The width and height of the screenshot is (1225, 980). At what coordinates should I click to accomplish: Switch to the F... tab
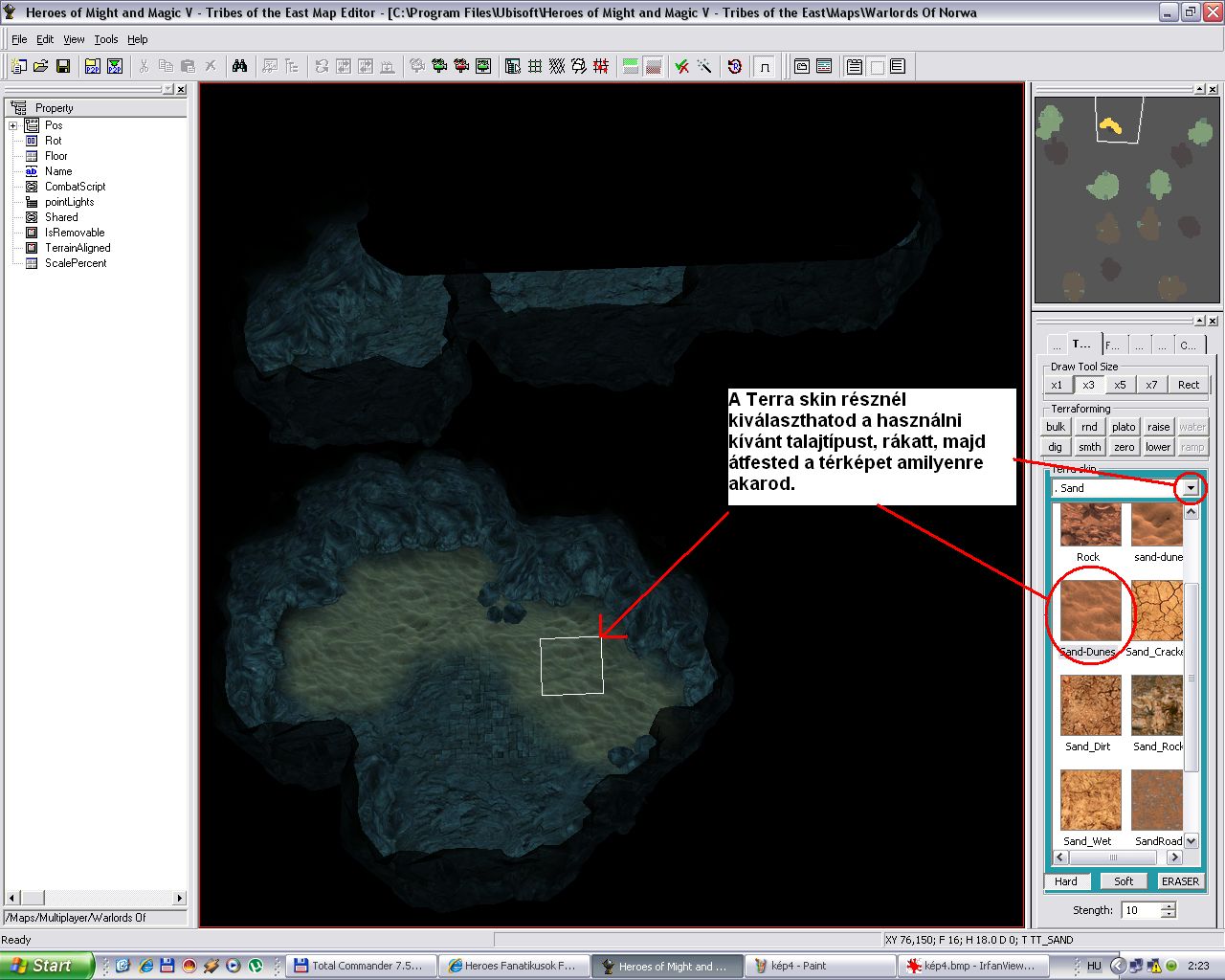1114,345
